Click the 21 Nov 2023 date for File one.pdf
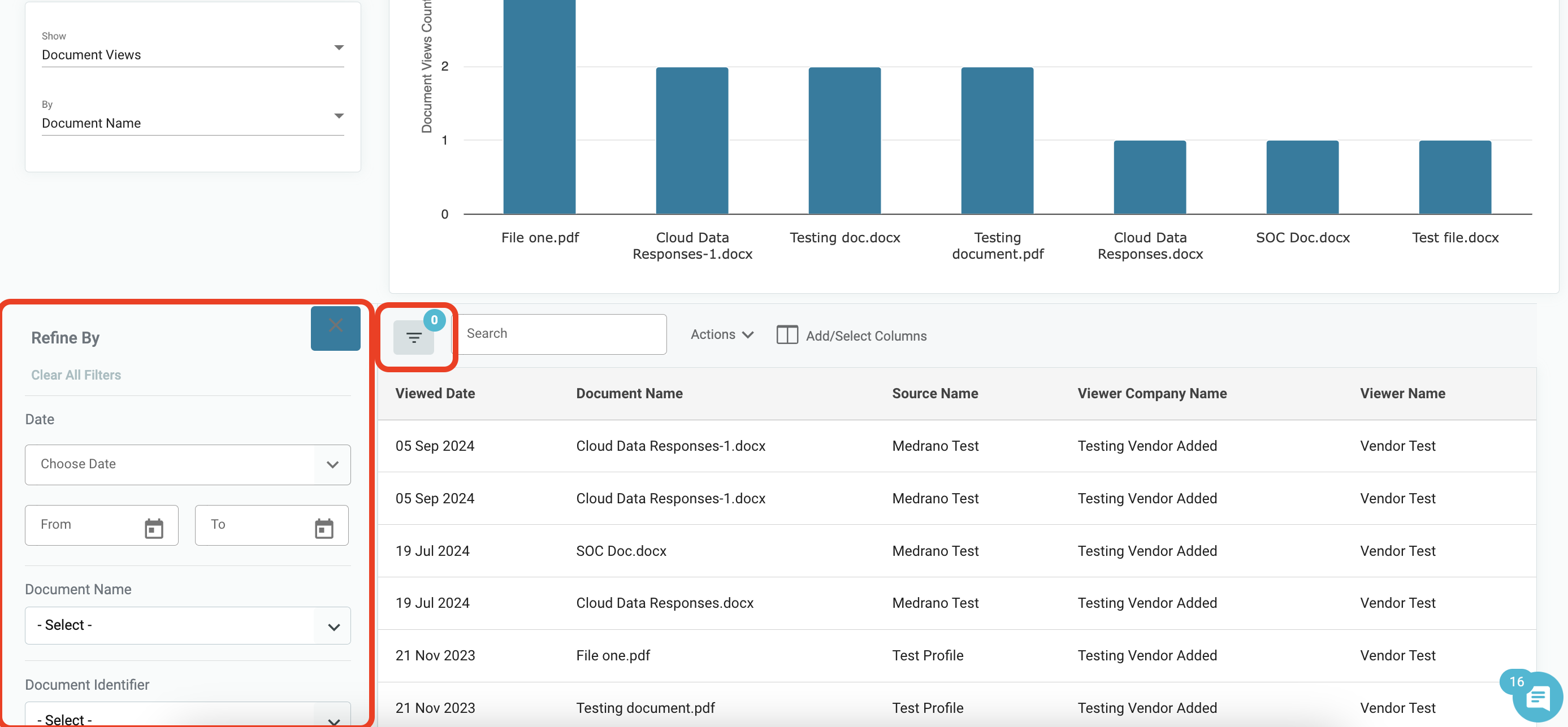This screenshot has width=1568, height=727. tap(435, 655)
